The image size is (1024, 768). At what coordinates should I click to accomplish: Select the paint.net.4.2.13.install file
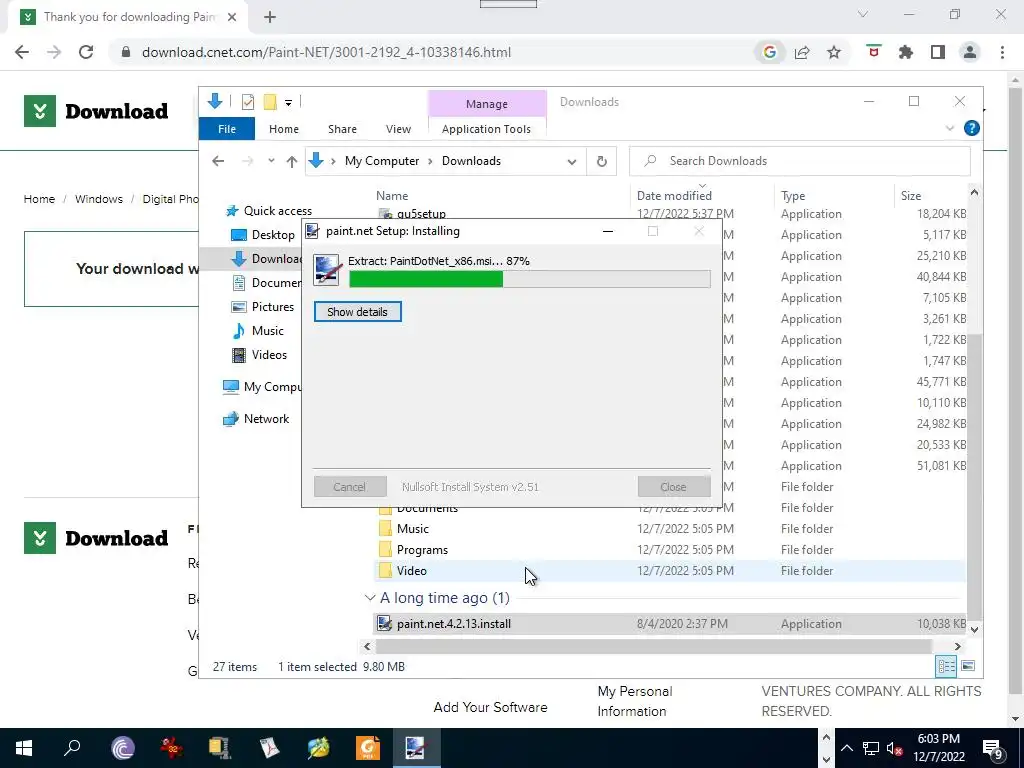[x=669, y=624]
